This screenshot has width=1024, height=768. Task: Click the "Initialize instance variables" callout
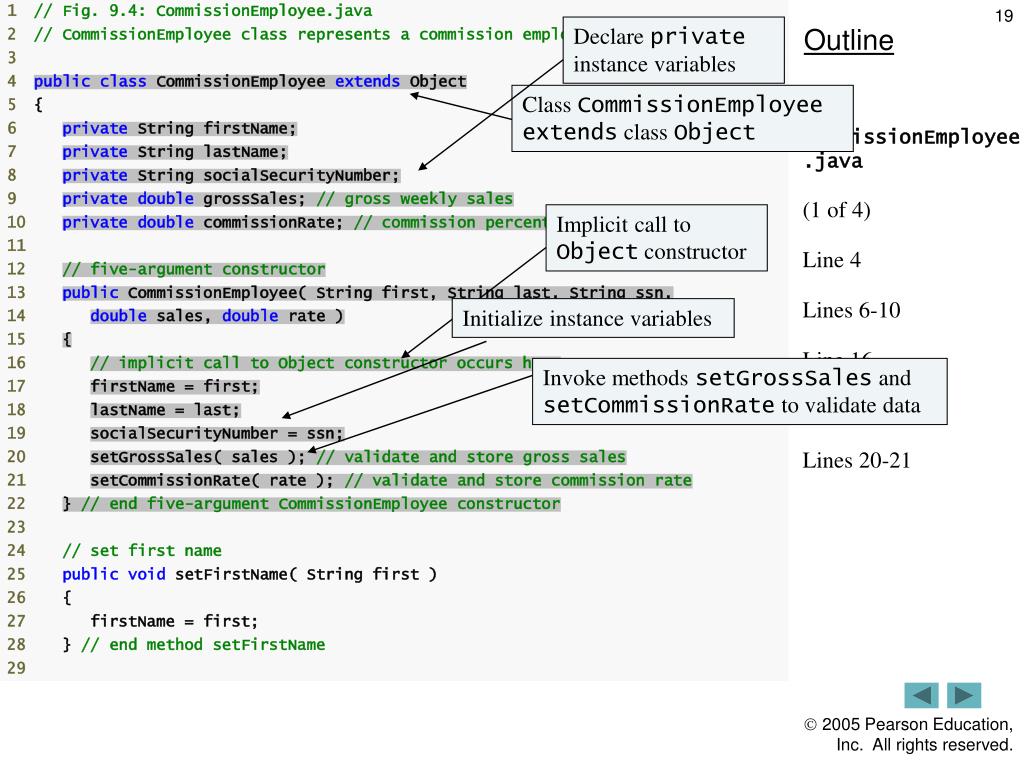[x=593, y=319]
